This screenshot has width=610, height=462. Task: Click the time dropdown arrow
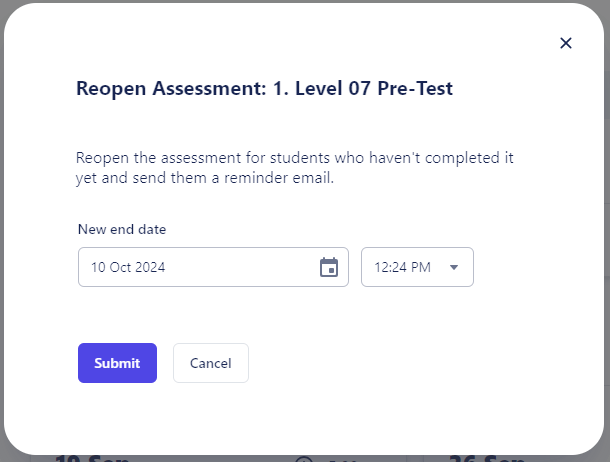pyautogui.click(x=454, y=267)
